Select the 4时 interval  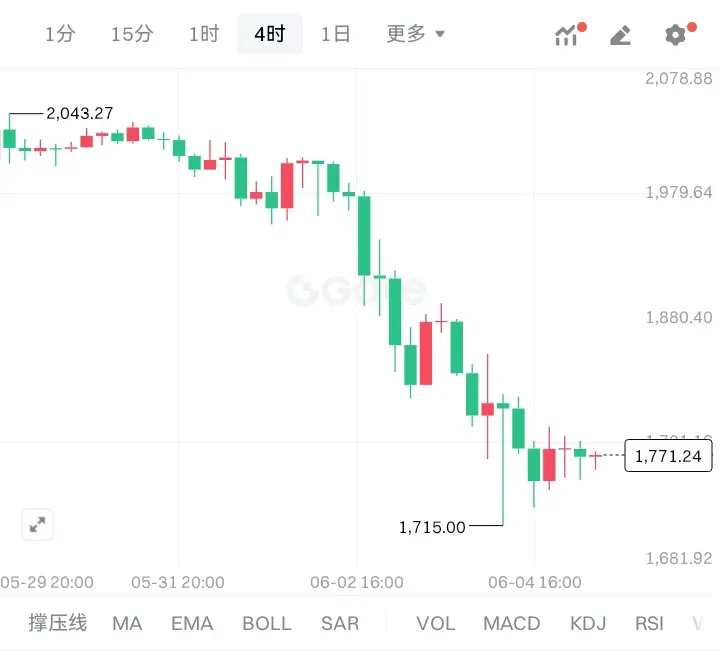pos(270,34)
